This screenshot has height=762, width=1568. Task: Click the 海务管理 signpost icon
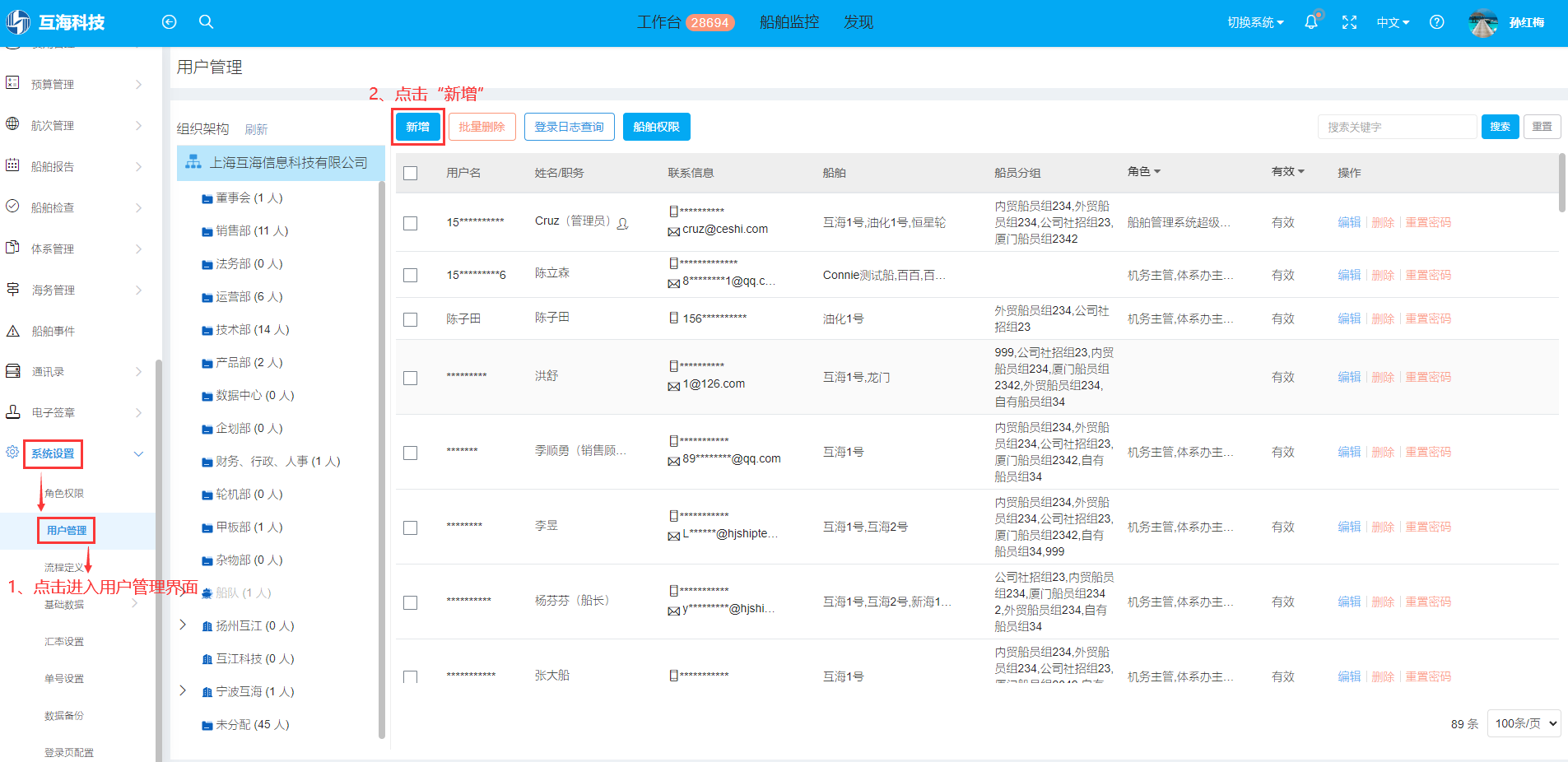click(x=12, y=289)
